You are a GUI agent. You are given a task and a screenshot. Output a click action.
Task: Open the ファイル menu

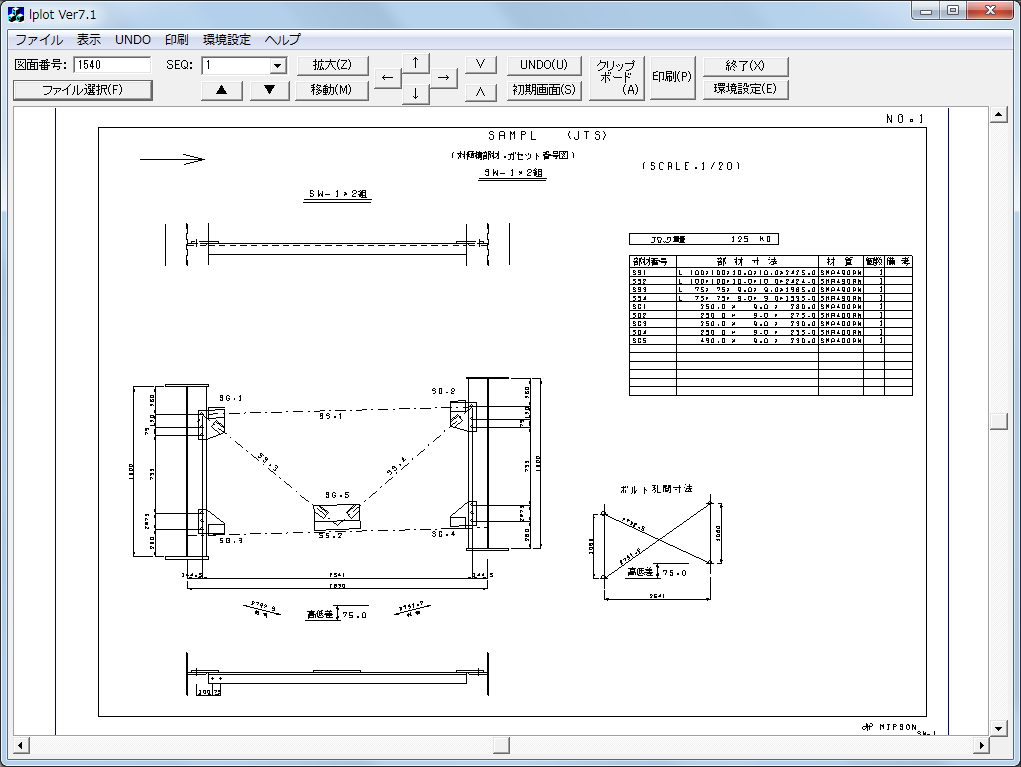(38, 40)
